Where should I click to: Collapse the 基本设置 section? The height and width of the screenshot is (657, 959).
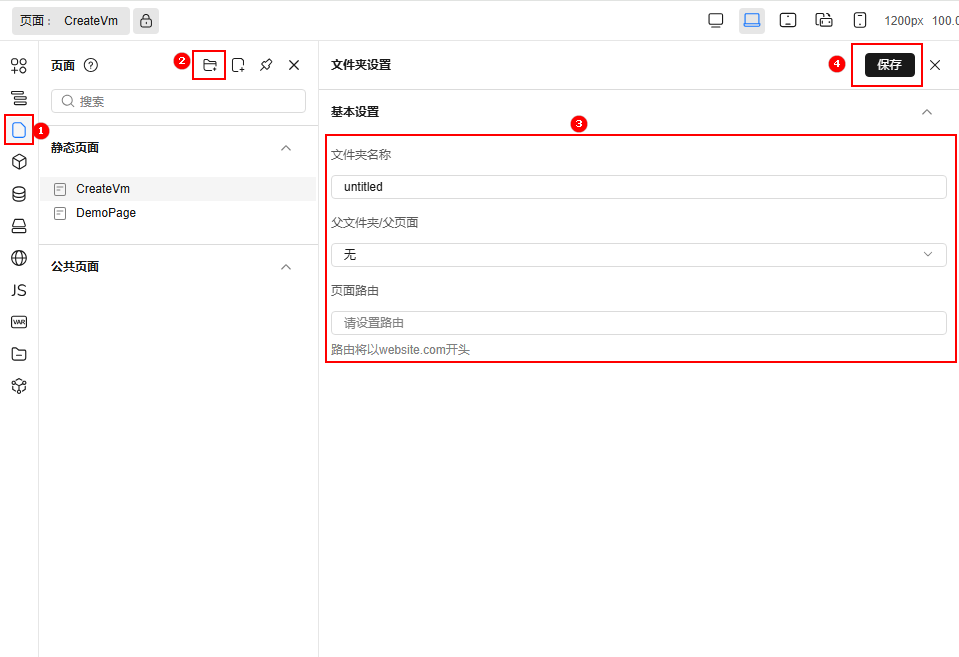tap(927, 112)
